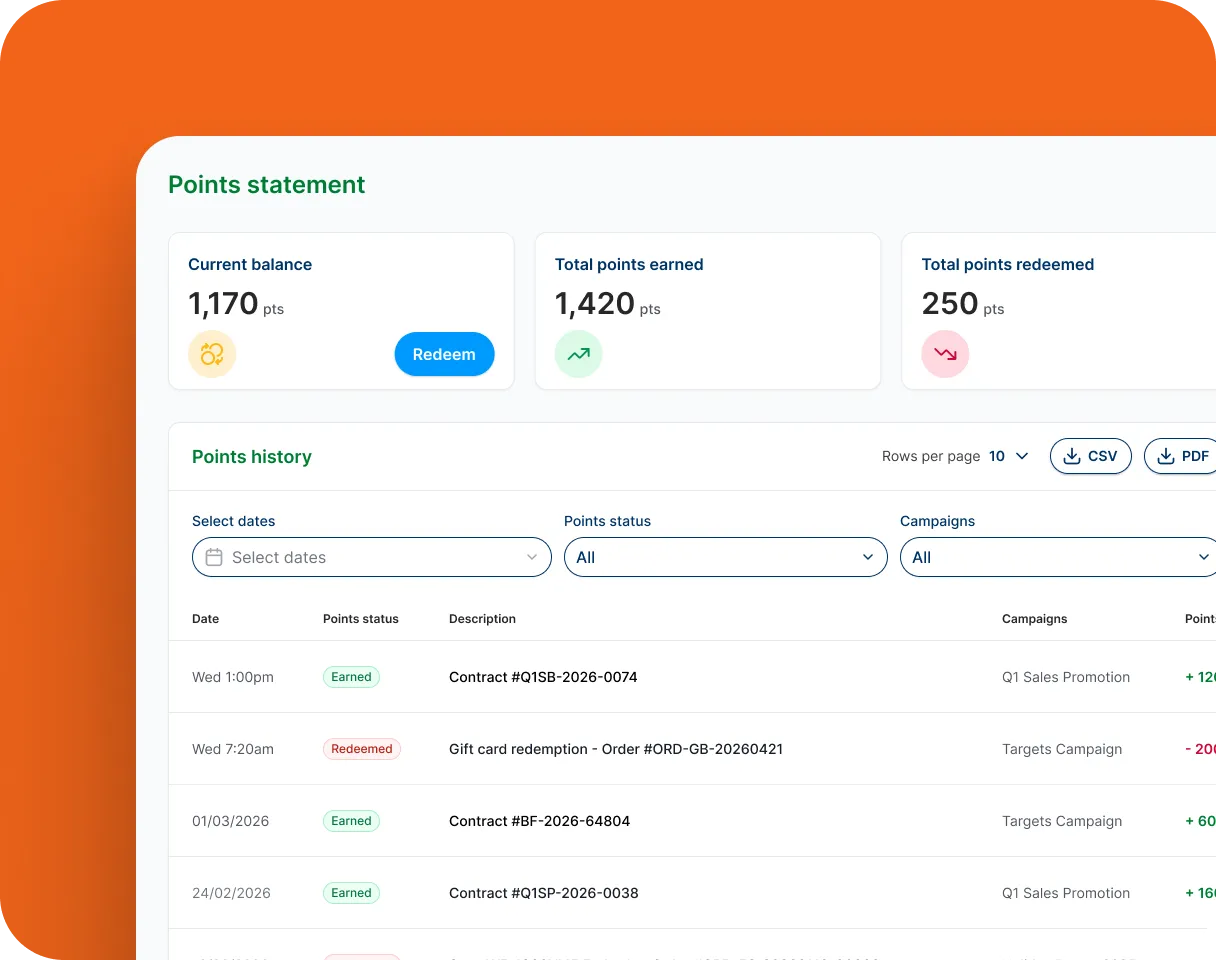
Task: Click the download icon in the PDF button
Action: (x=1166, y=456)
